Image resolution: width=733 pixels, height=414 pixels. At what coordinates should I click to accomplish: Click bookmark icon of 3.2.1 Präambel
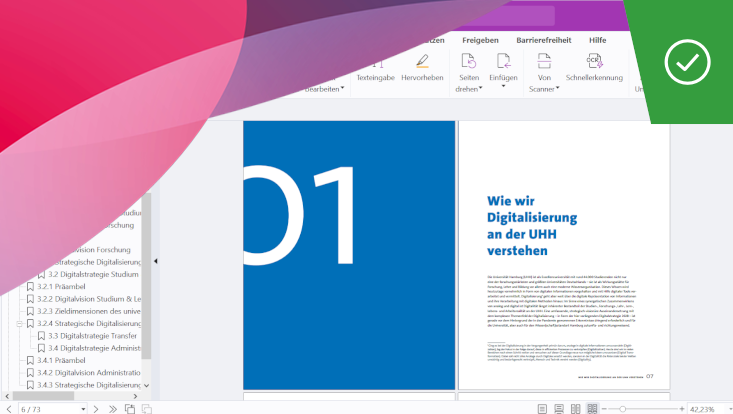[x=30, y=286]
